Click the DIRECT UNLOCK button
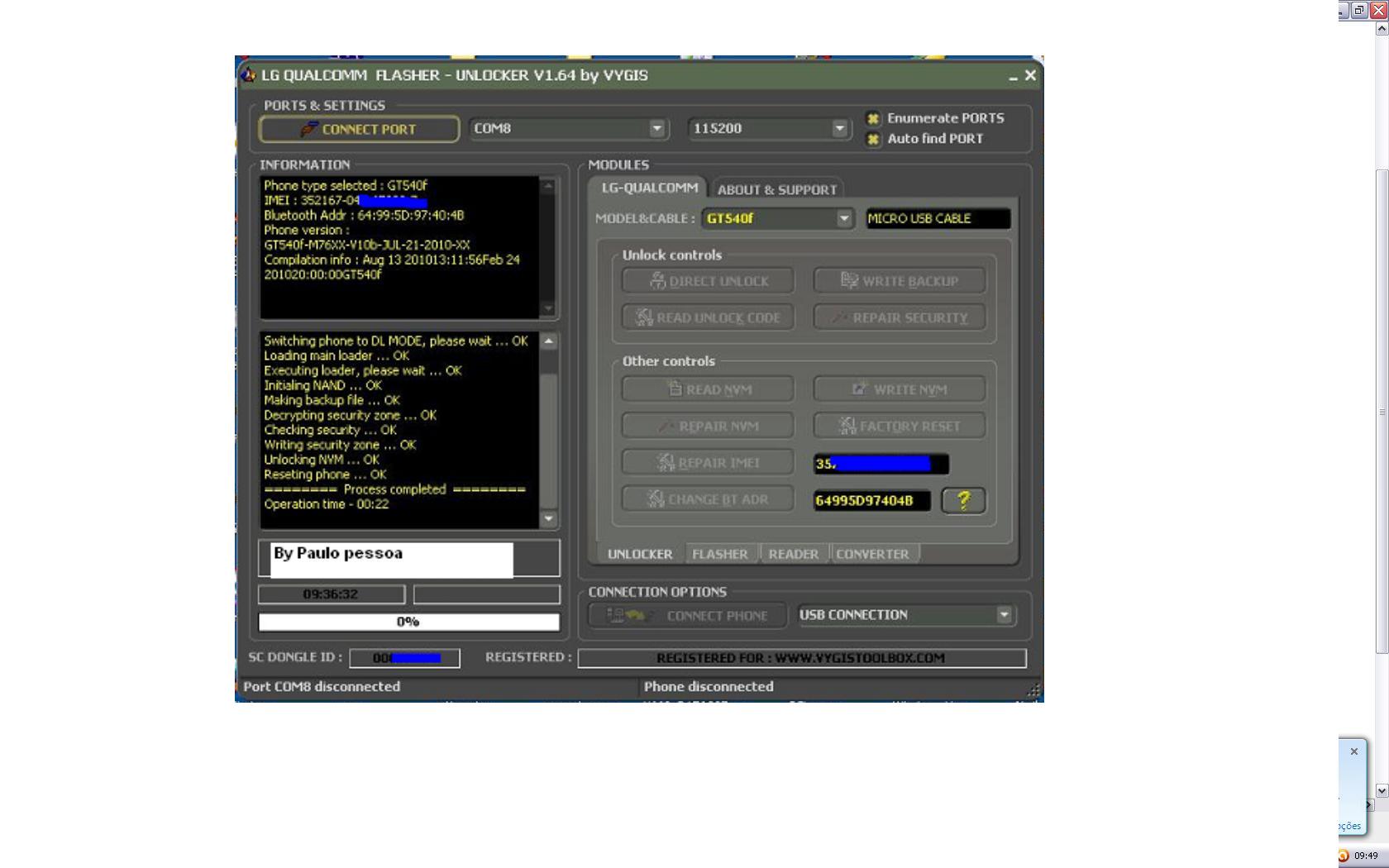Image resolution: width=1389 pixels, height=868 pixels. pos(709,281)
